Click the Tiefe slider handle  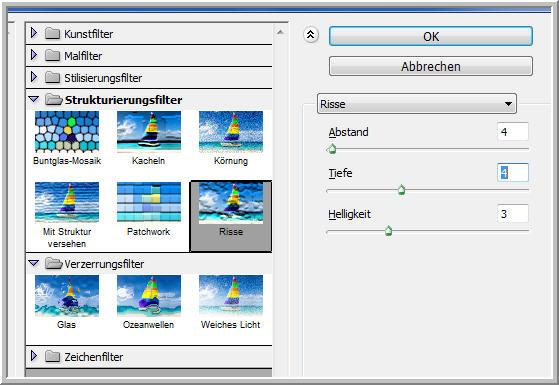click(401, 190)
